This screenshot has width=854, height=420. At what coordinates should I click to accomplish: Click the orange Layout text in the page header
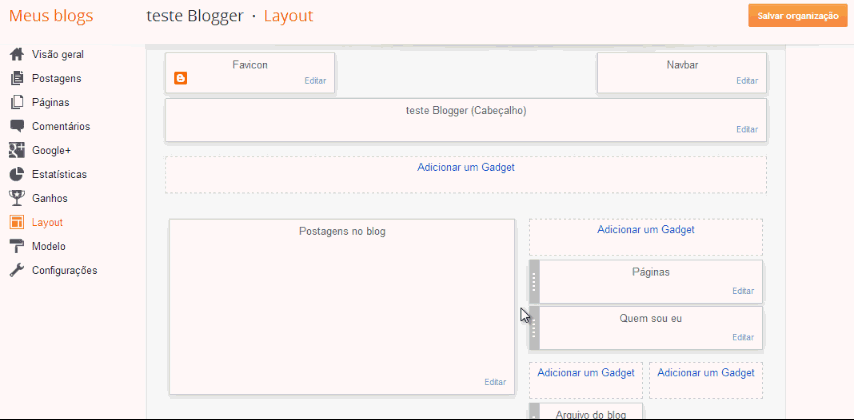point(288,16)
